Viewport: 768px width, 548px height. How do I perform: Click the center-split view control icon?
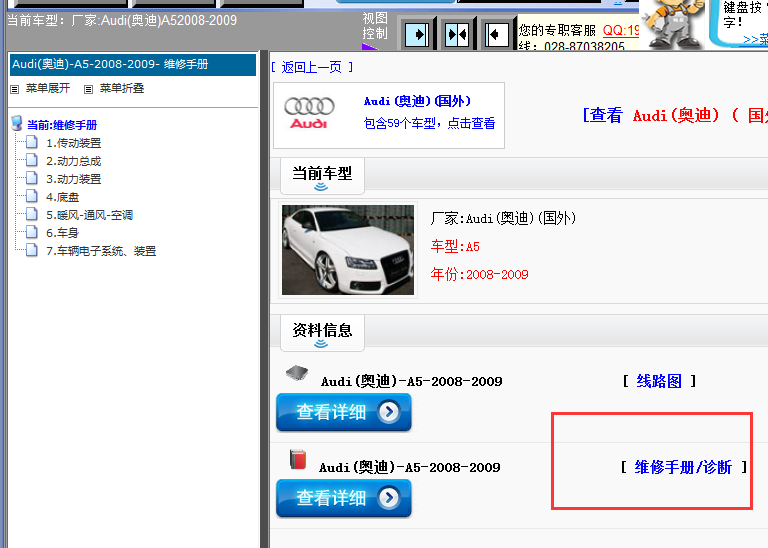(457, 34)
